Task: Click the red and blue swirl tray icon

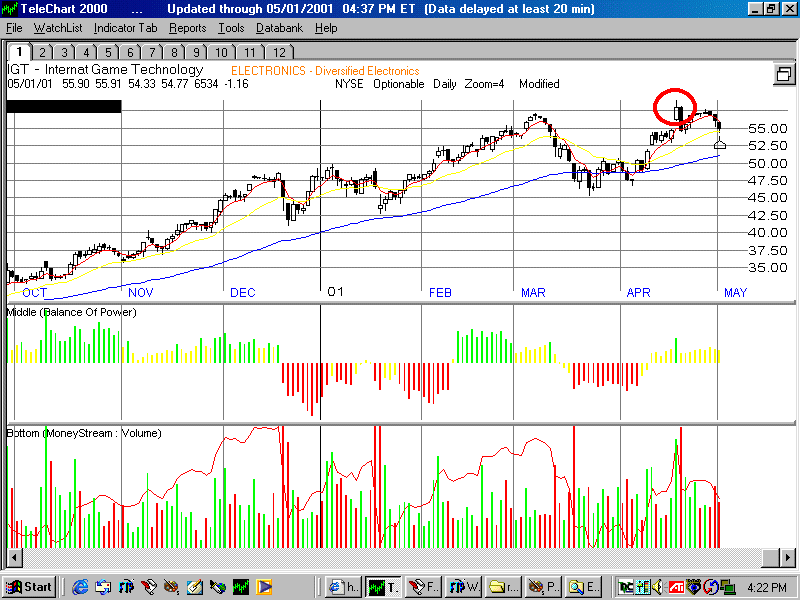Action: point(711,587)
